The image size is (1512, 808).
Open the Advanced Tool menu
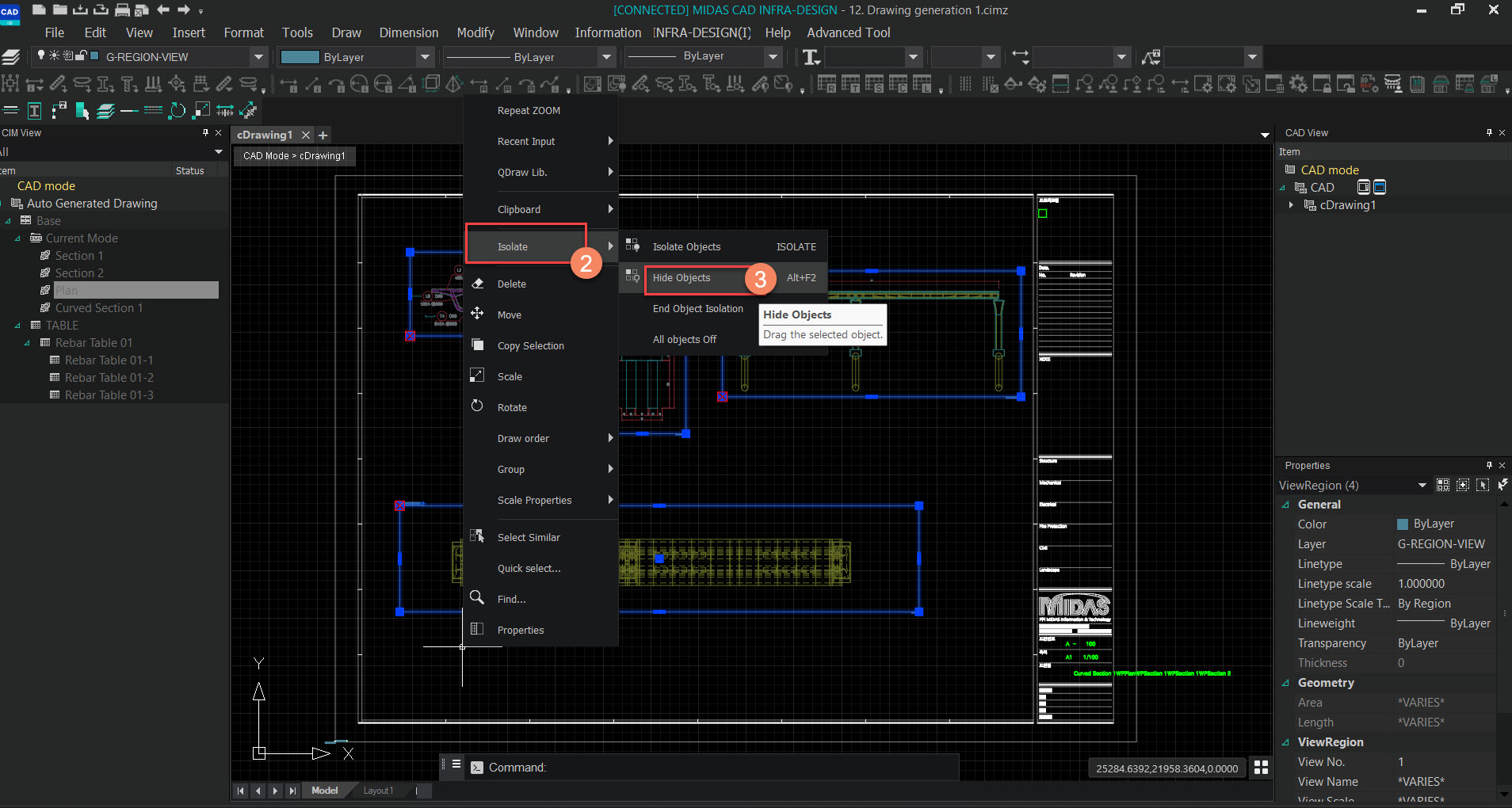(849, 32)
